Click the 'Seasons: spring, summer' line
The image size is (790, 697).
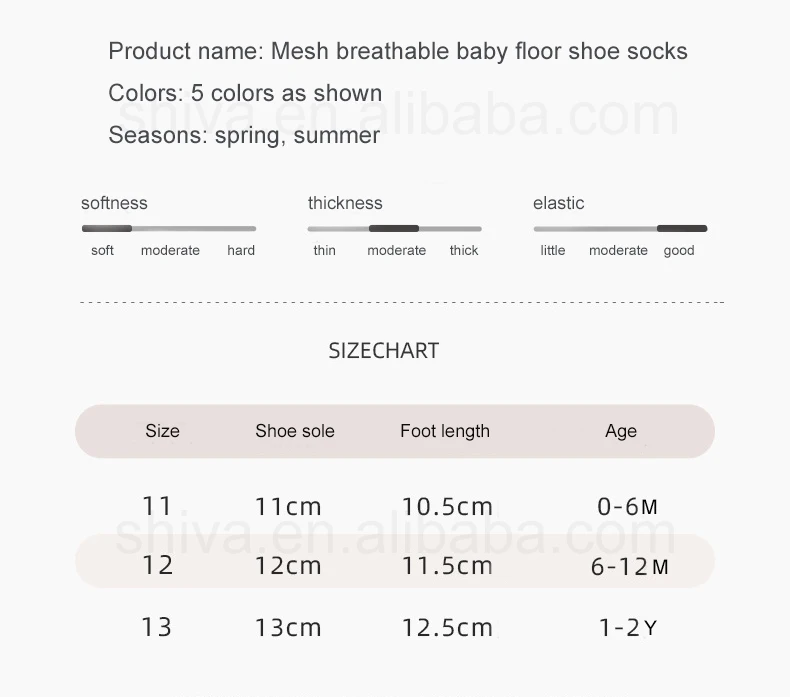(x=244, y=136)
